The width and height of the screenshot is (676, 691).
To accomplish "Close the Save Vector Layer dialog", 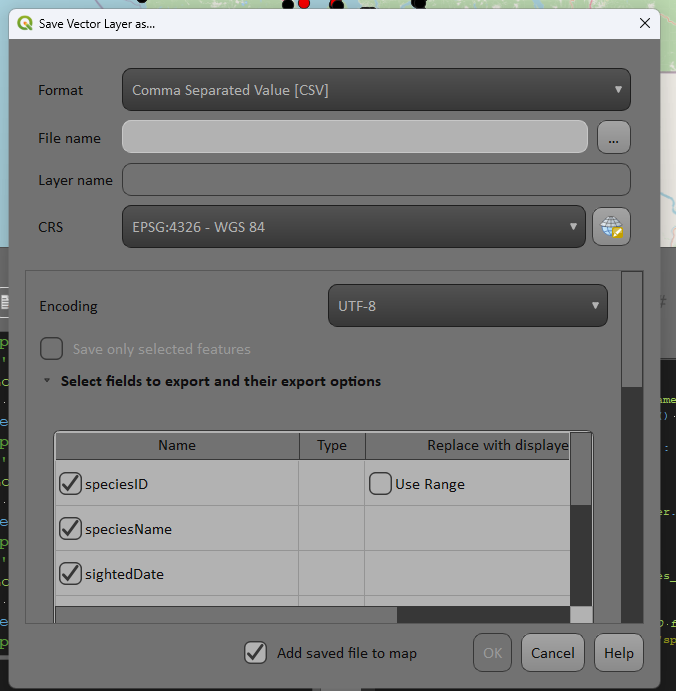I will pyautogui.click(x=645, y=23).
